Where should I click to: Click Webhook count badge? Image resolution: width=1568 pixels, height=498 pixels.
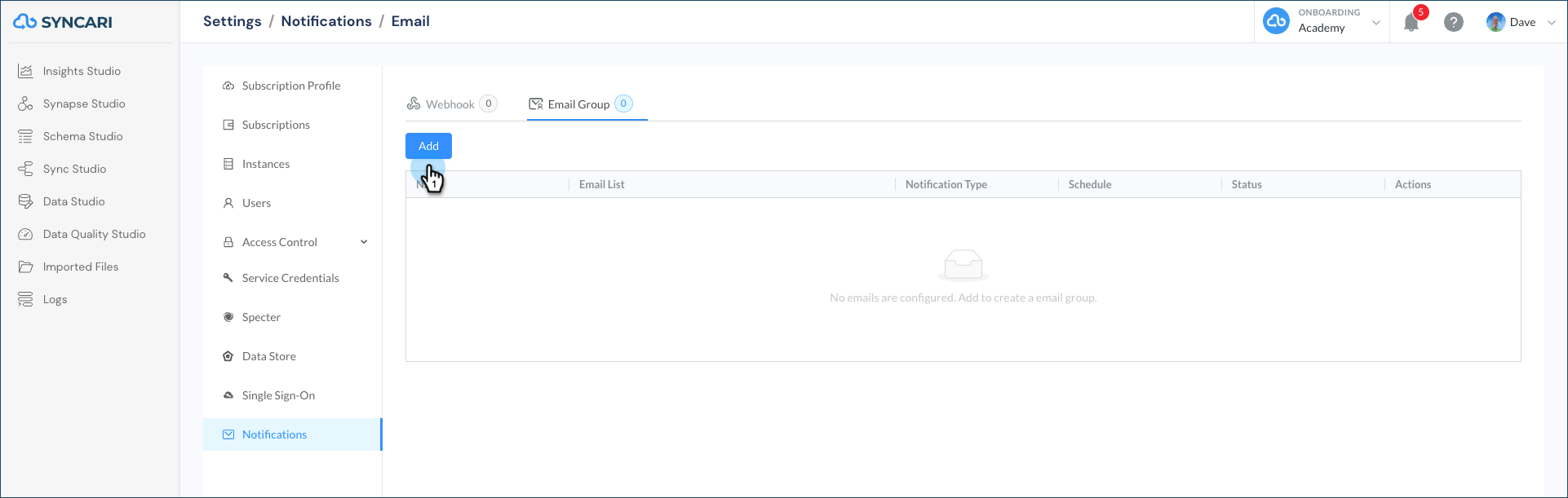pyautogui.click(x=489, y=104)
